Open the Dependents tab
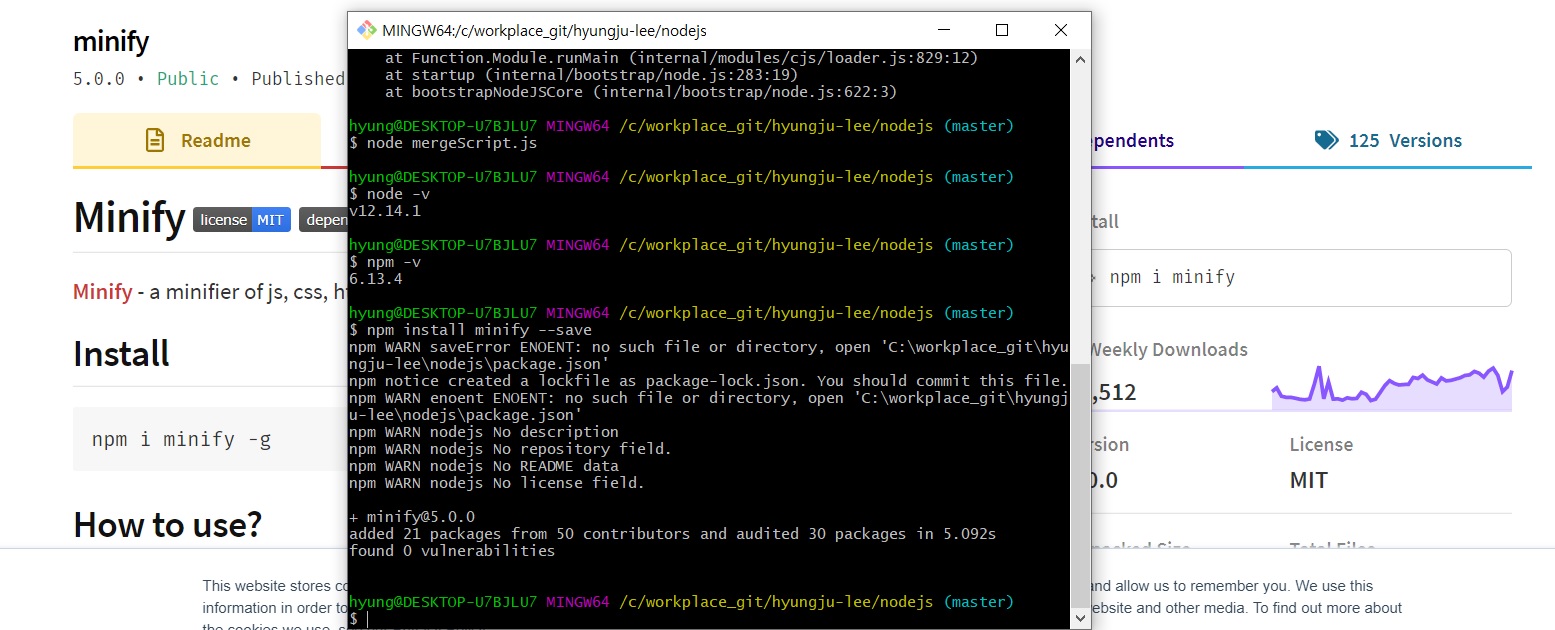The width and height of the screenshot is (1555, 630). pos(1130,141)
